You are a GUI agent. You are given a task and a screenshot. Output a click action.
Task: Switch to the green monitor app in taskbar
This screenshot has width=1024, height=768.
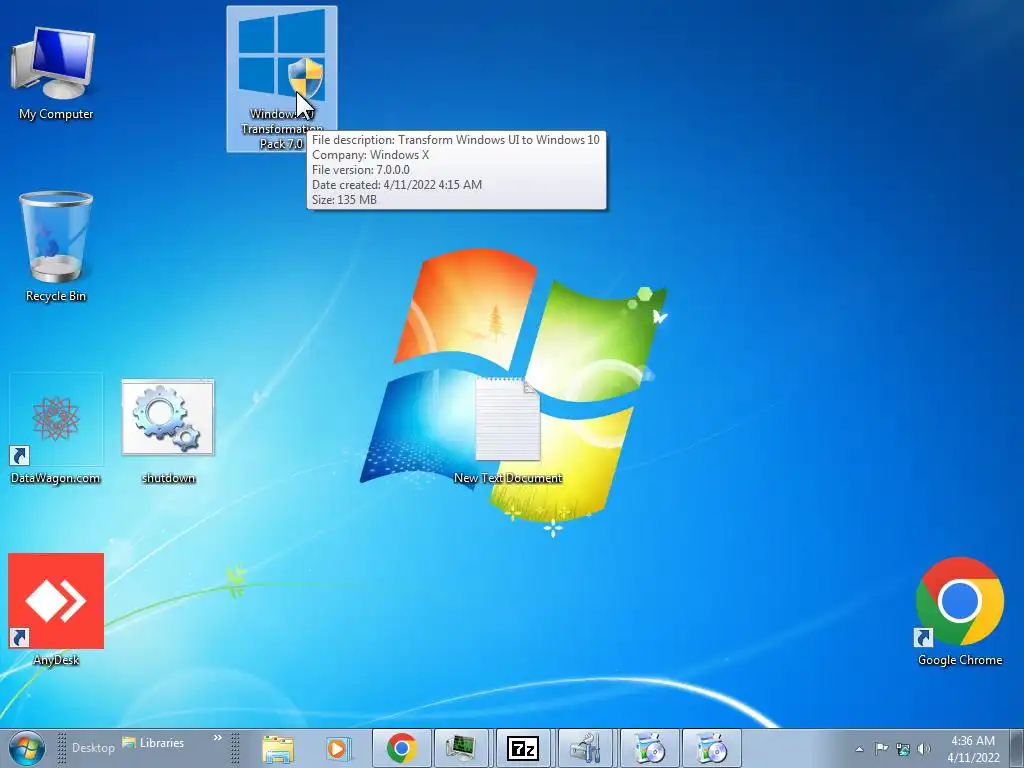click(462, 748)
